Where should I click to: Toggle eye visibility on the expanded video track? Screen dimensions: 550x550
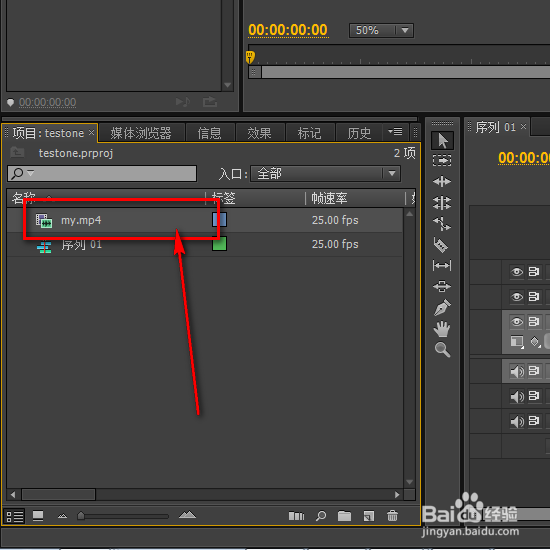coord(517,322)
